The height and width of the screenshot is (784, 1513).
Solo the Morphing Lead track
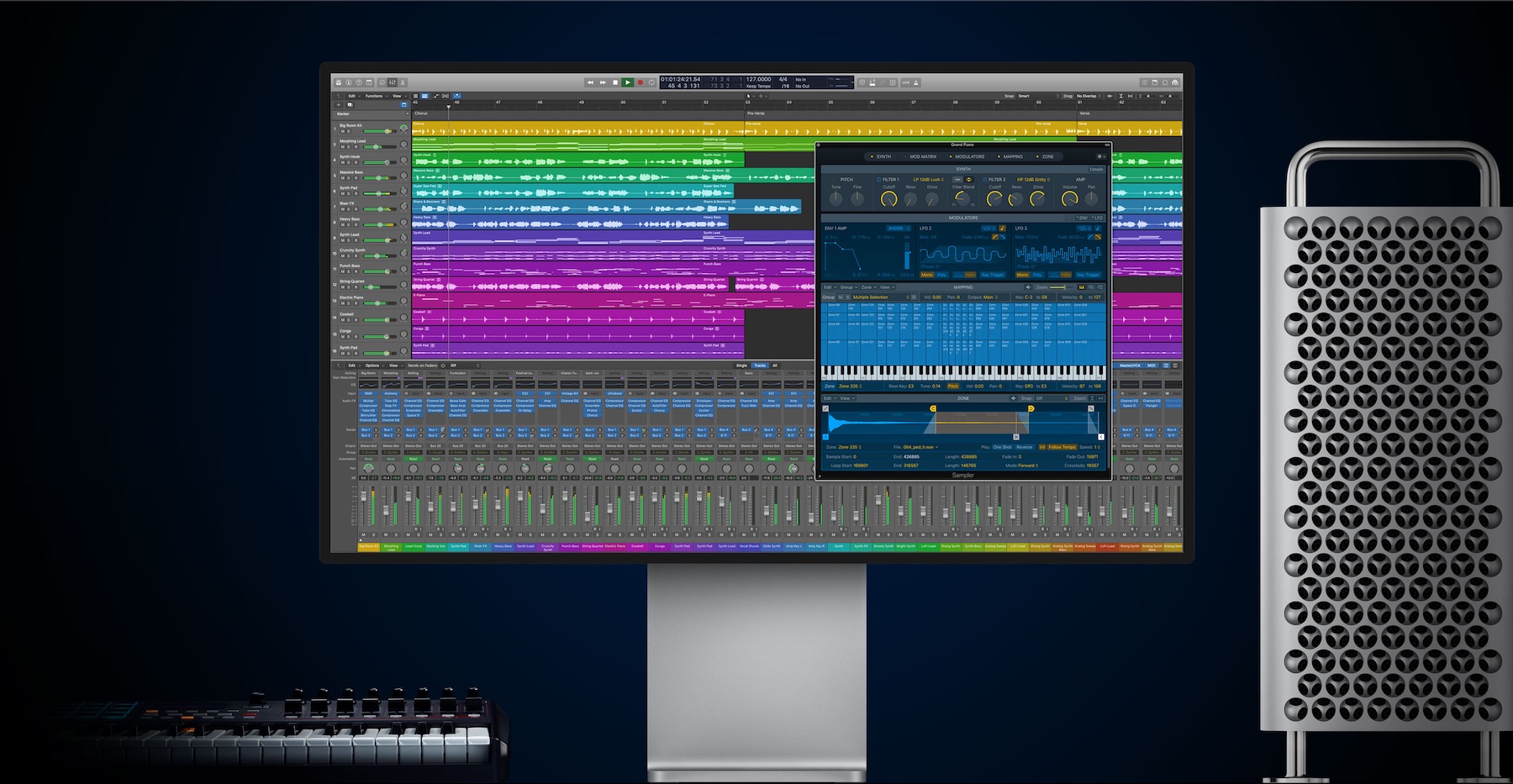pos(348,147)
